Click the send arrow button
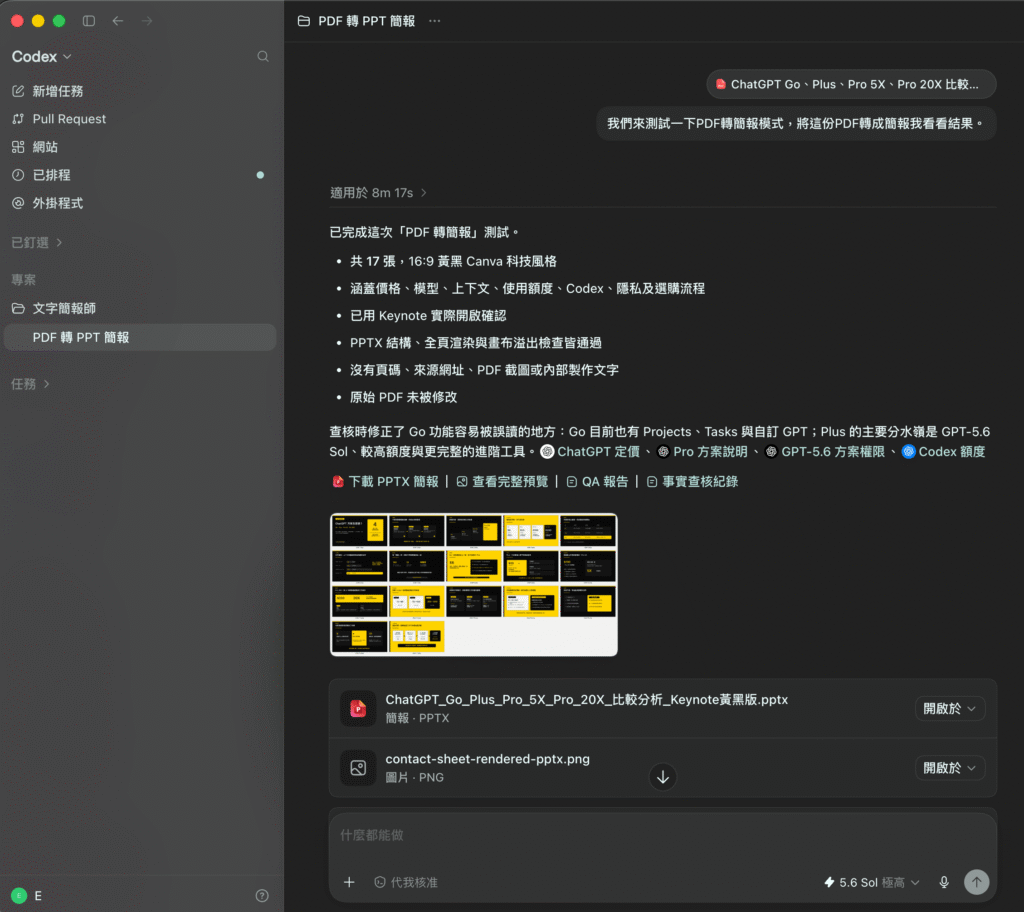This screenshot has width=1024, height=912. (976, 882)
